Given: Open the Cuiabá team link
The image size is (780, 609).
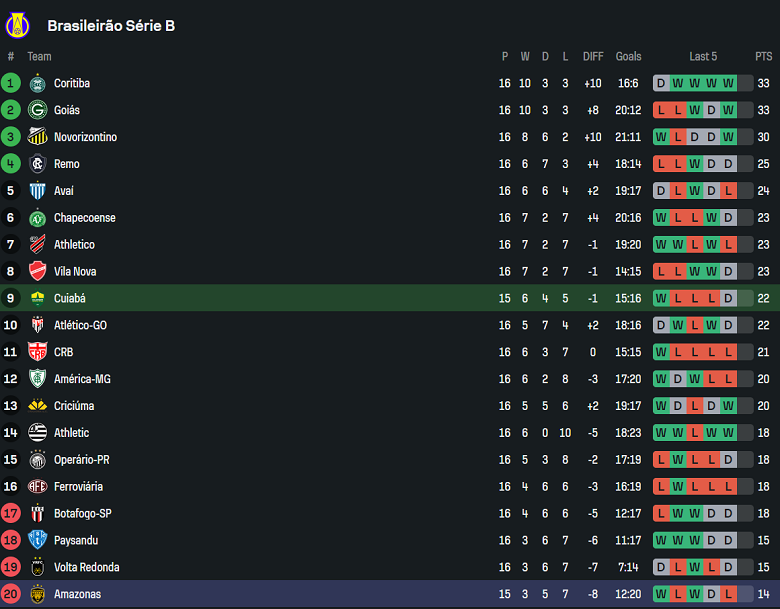Looking at the screenshot, I should (x=69, y=298).
